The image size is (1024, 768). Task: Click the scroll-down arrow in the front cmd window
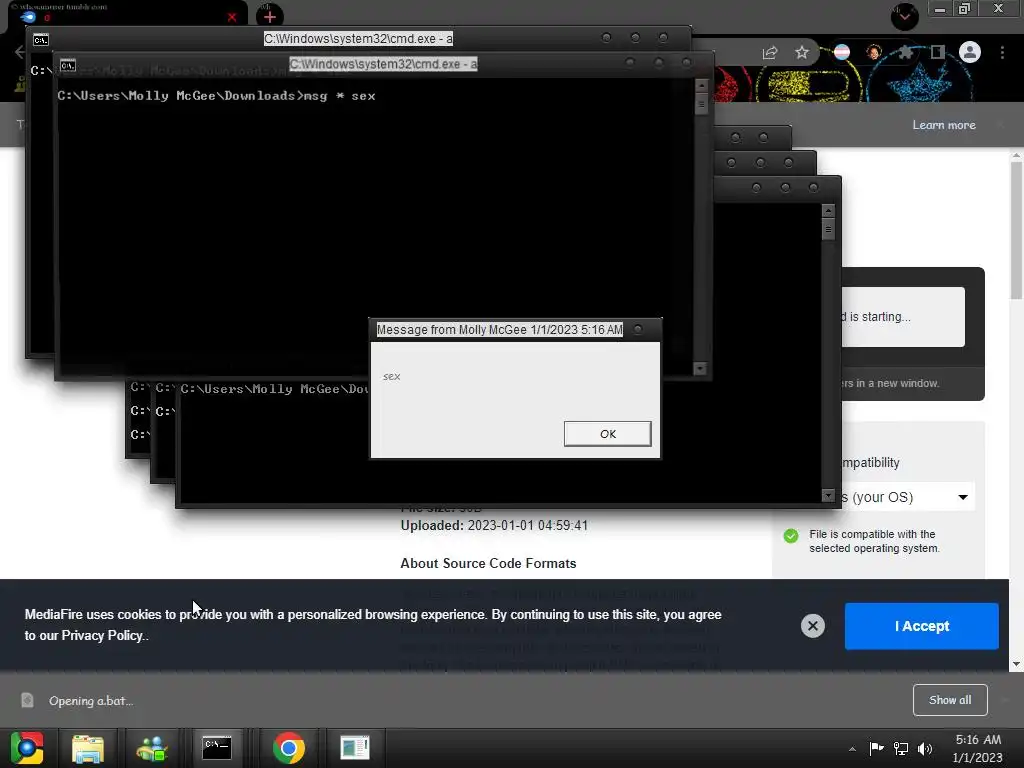(x=700, y=368)
